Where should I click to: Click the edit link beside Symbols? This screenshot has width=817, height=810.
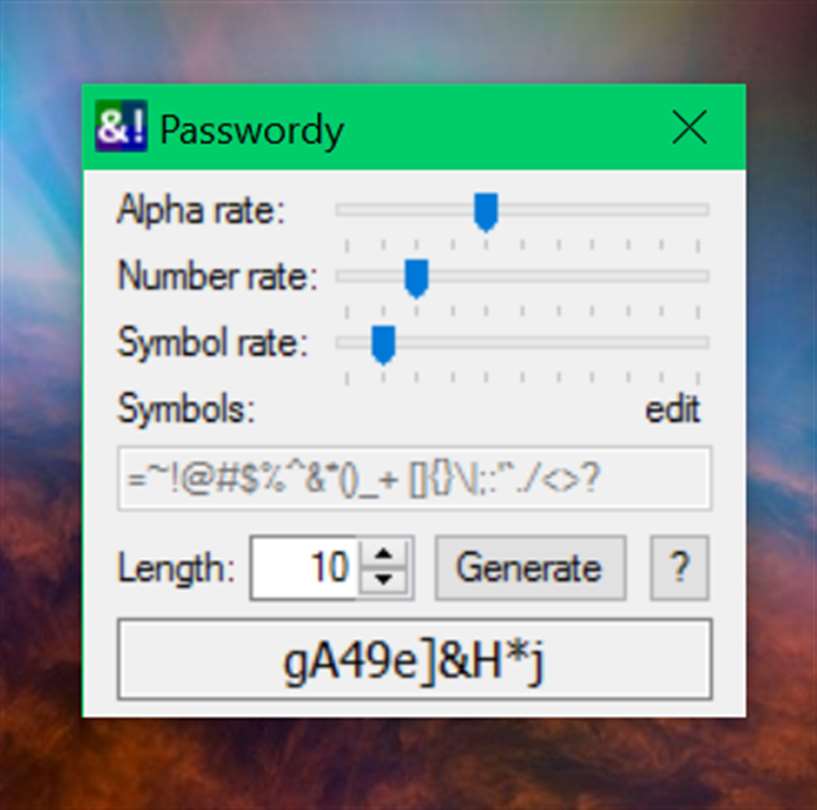tap(672, 410)
